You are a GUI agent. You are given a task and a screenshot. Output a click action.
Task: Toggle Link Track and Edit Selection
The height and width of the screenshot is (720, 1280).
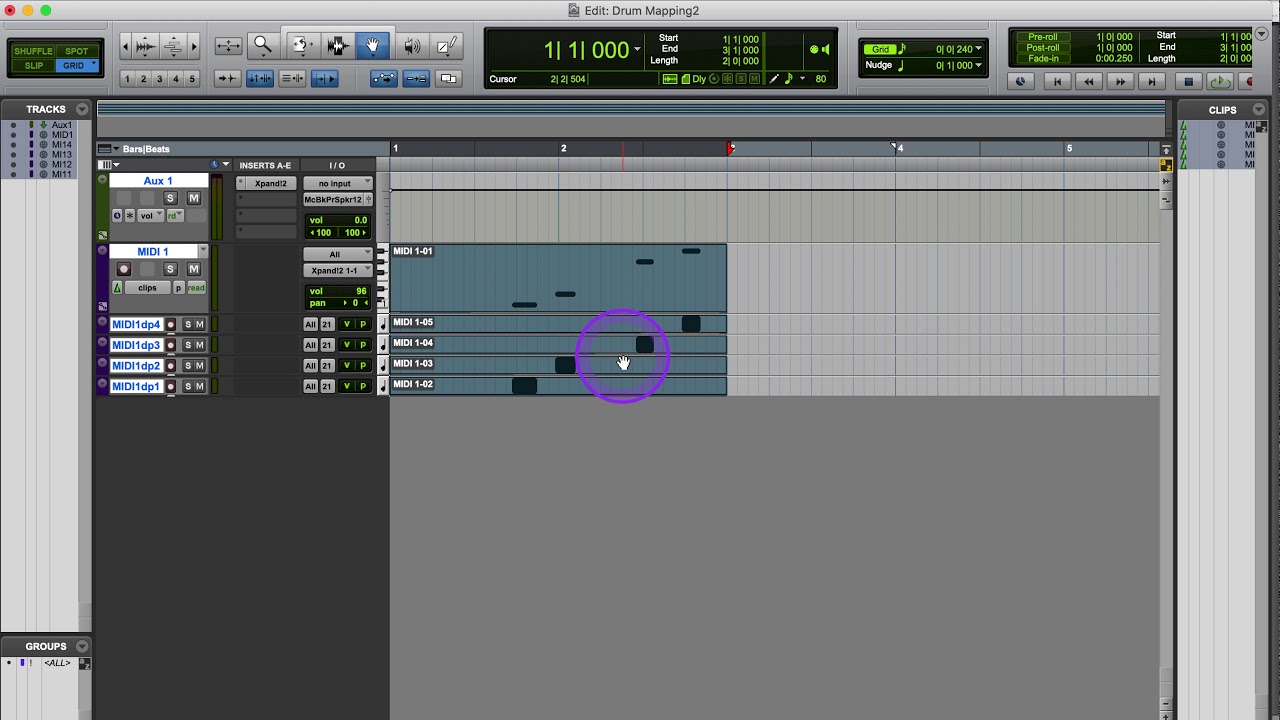point(292,79)
